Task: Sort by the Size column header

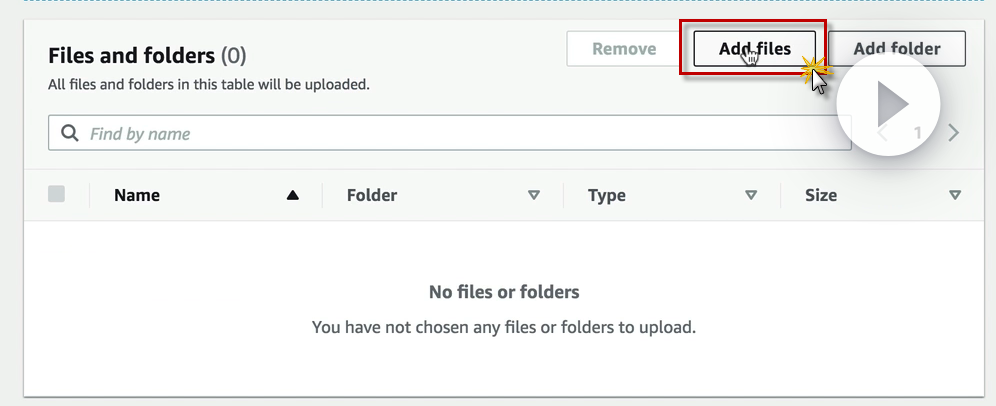Action: tap(821, 195)
